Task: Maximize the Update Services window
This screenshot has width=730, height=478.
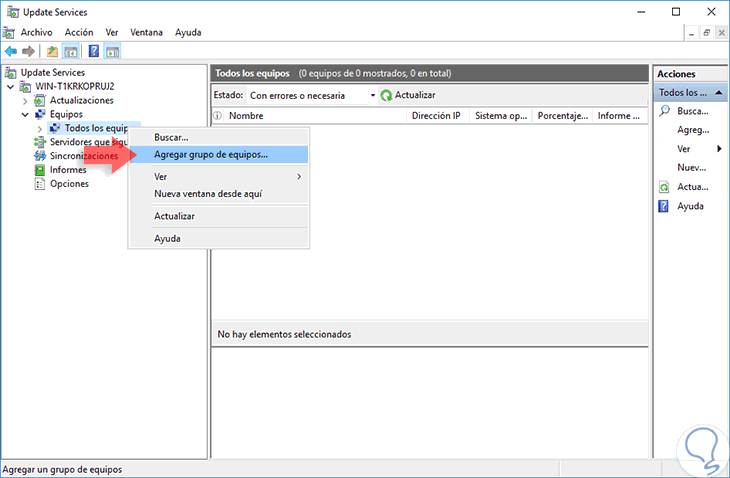Action: 676,12
